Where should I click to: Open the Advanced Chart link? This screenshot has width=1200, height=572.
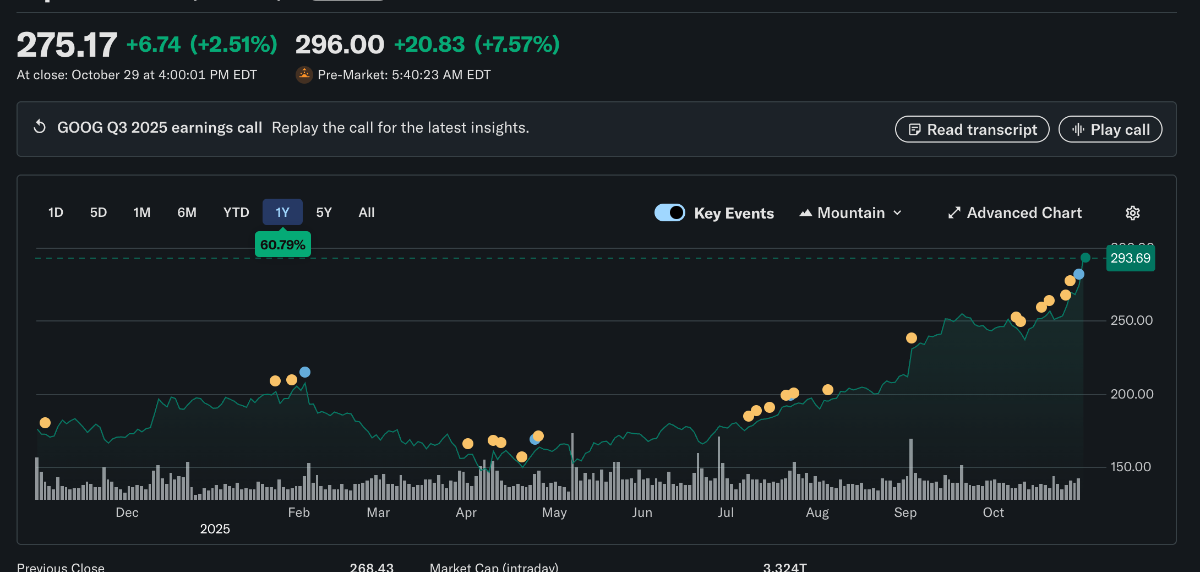pos(1023,213)
